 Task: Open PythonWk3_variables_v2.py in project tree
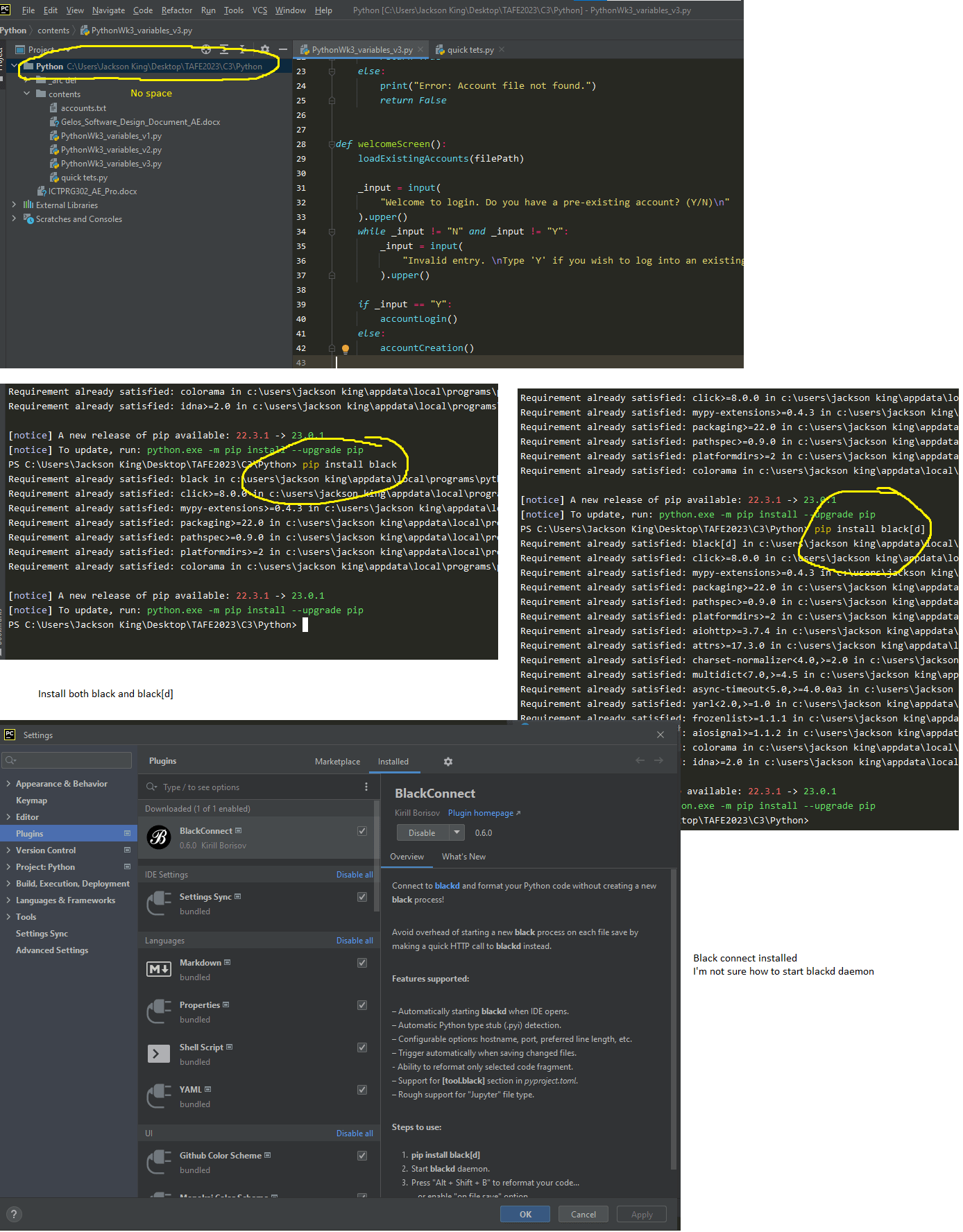111,150
